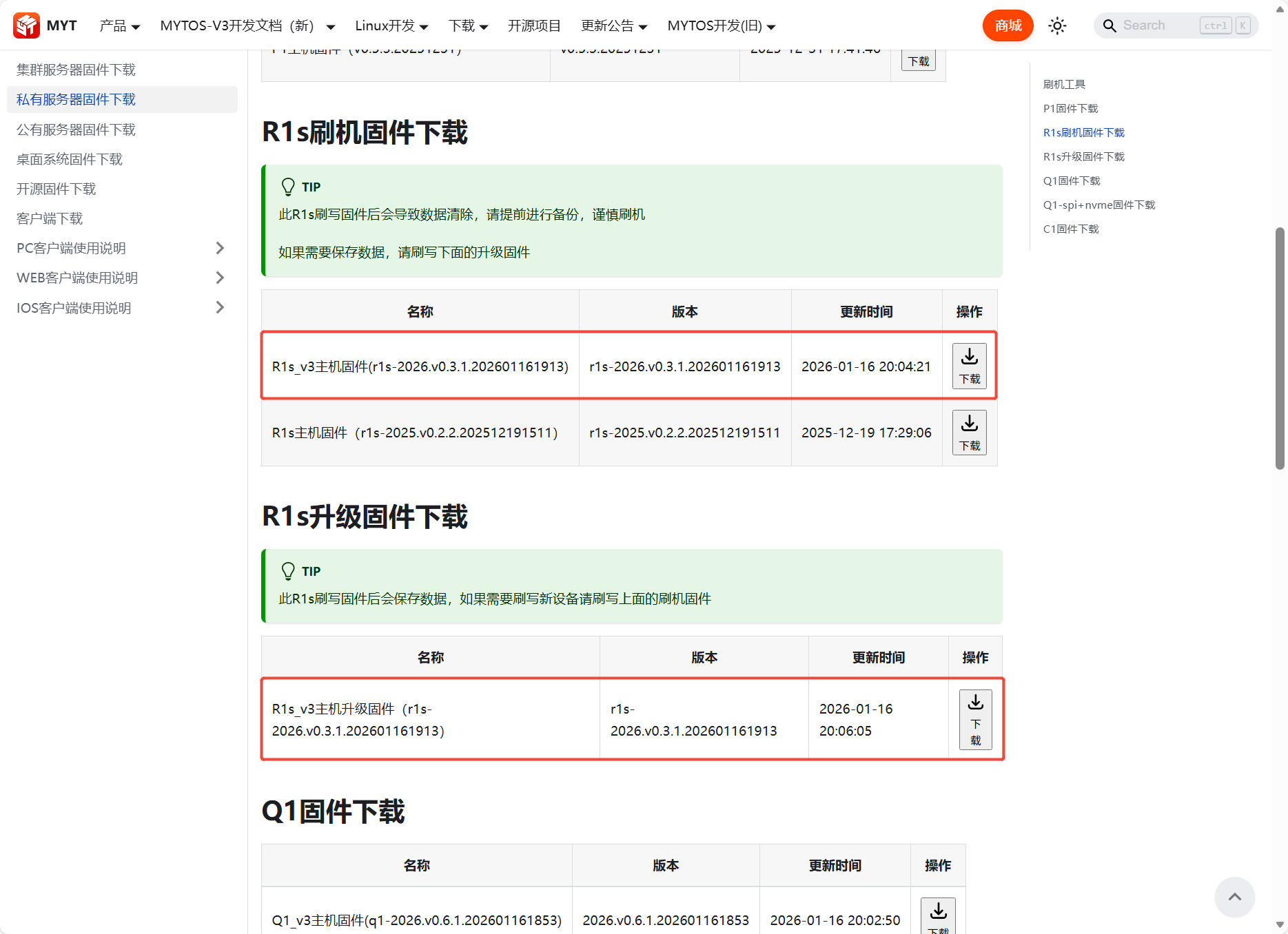Expand PC客户端使用说明 sidebar section
The width and height of the screenshot is (1288, 934).
pos(220,248)
